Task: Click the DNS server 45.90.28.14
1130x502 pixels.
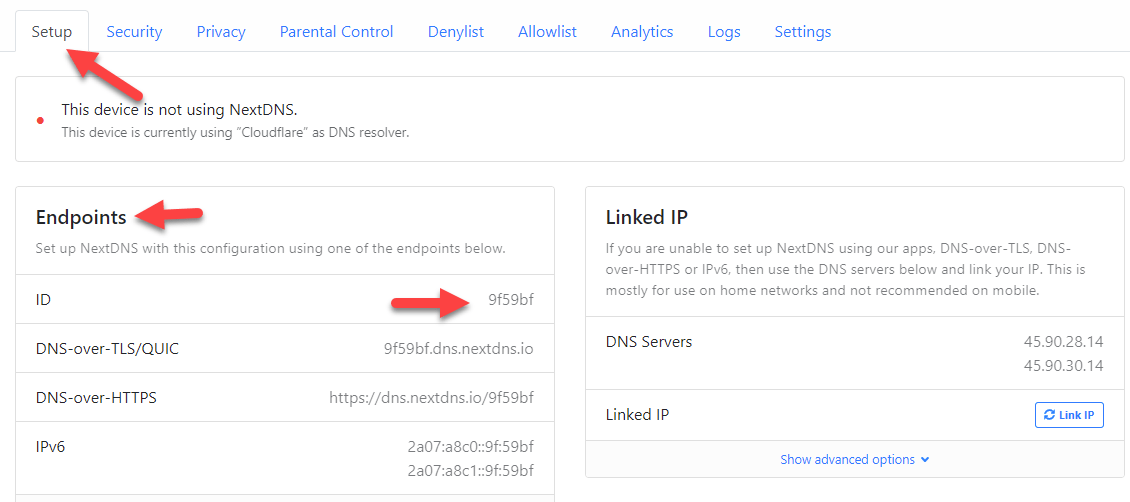Action: [1064, 341]
